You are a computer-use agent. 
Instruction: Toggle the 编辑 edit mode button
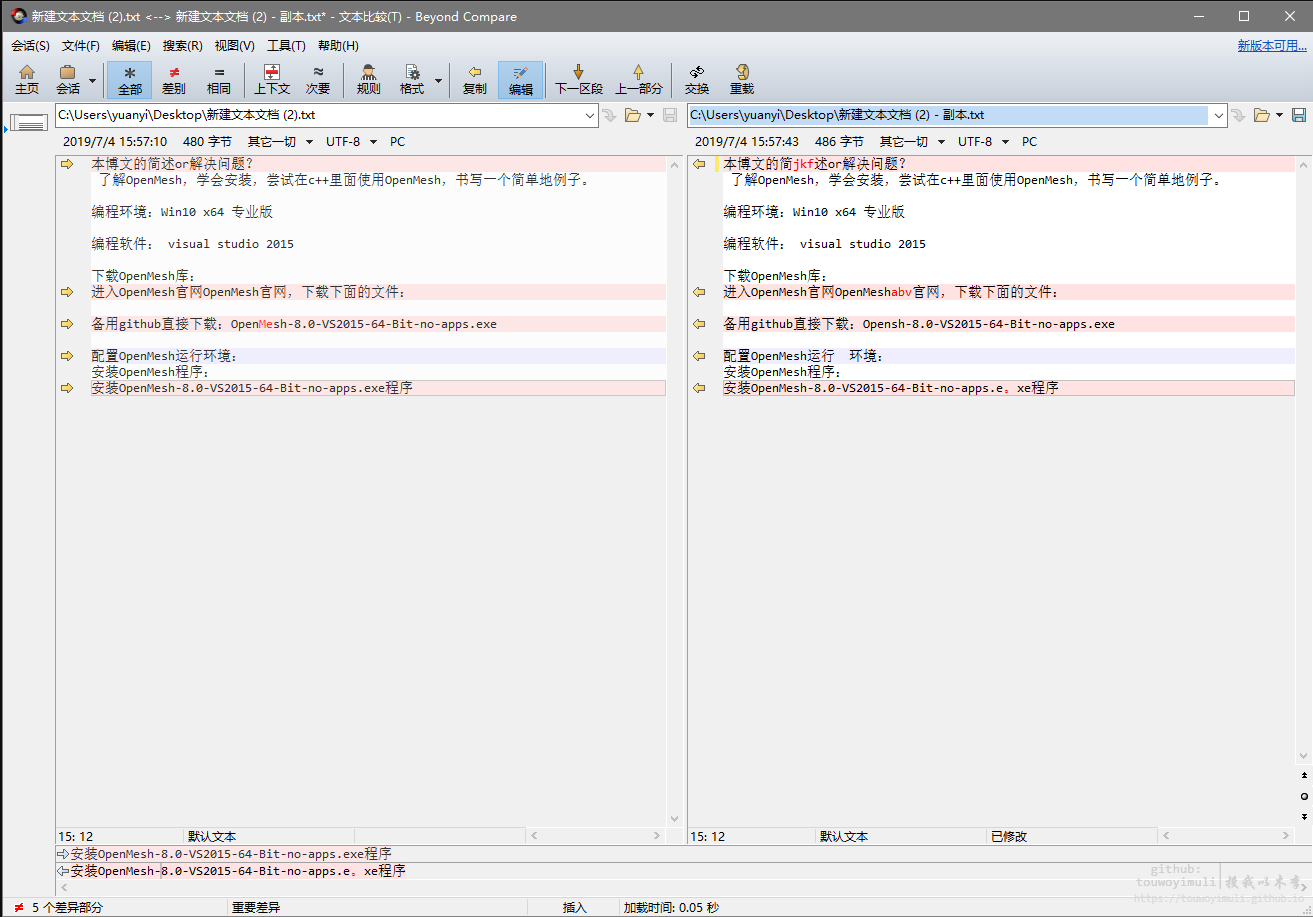coord(521,80)
